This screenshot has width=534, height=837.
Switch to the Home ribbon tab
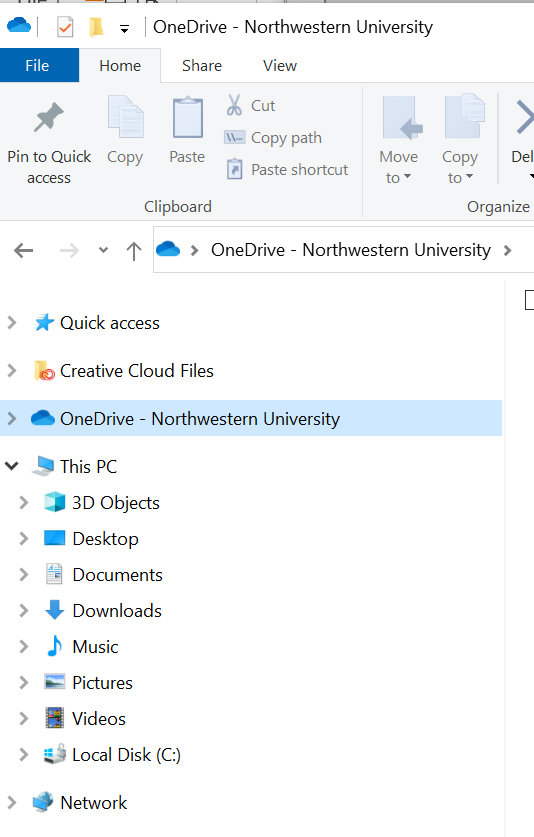pos(120,65)
